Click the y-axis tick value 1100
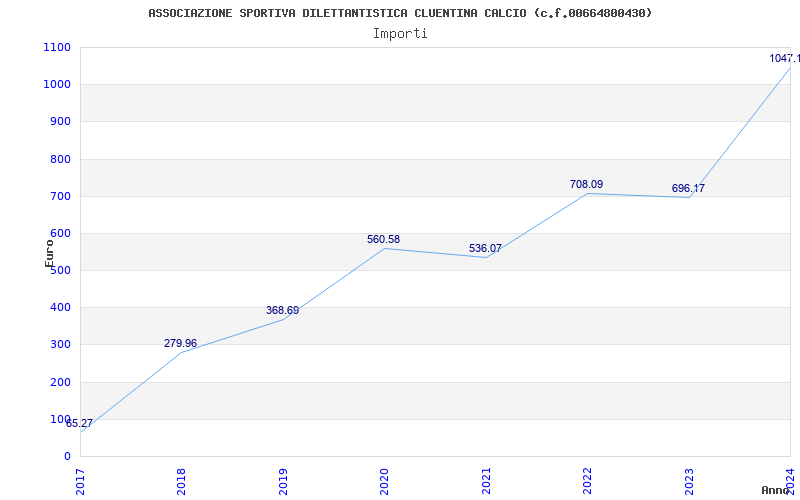Viewport: 800px width, 500px height. pyautogui.click(x=57, y=47)
